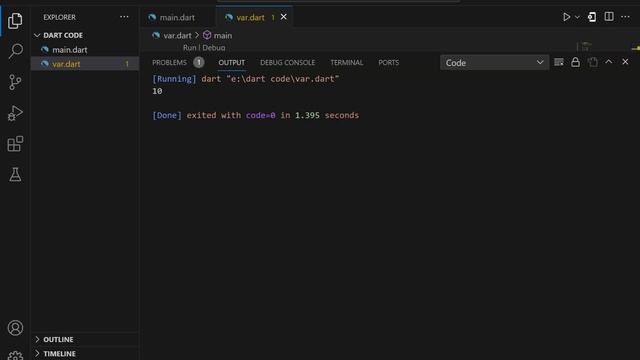Screen dimensions: 640x360
Task: Open the Accounts icon
Action: coord(15,328)
